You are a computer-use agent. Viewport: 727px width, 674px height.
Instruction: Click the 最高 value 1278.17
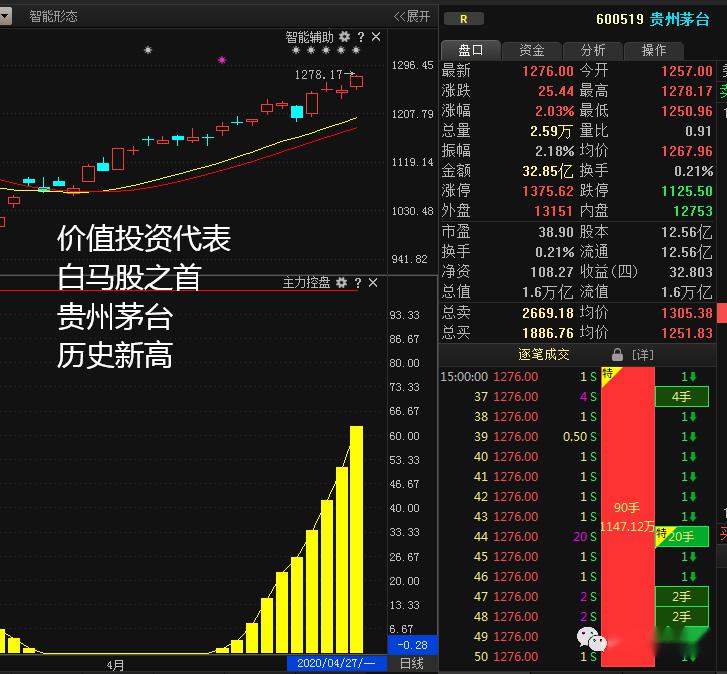tap(687, 91)
